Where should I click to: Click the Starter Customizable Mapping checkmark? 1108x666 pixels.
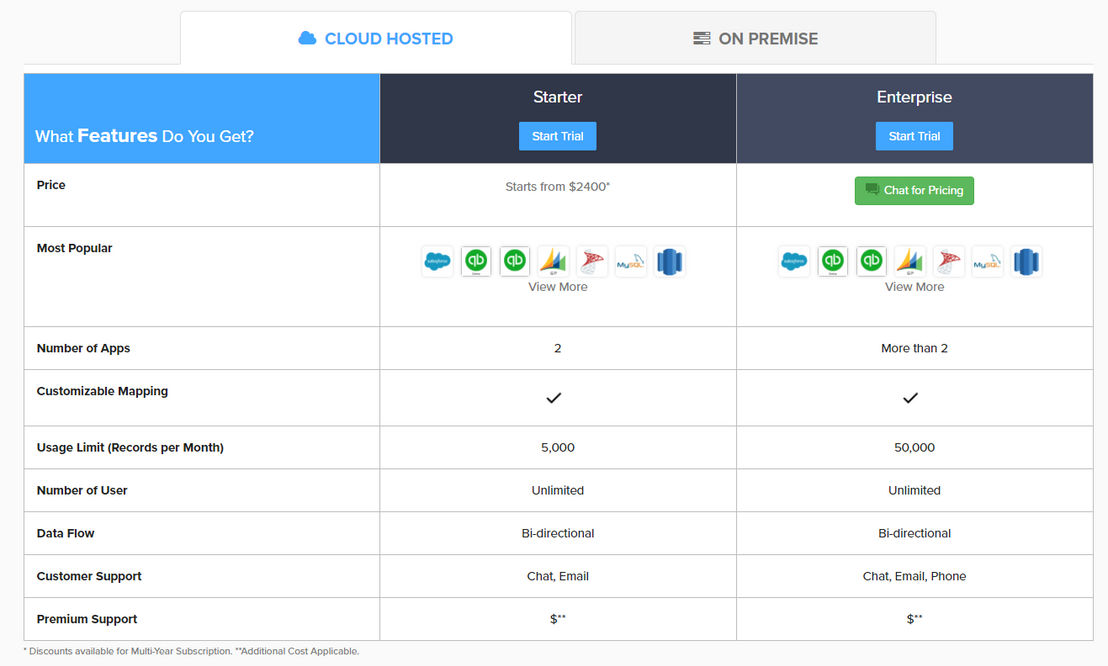tap(554, 398)
